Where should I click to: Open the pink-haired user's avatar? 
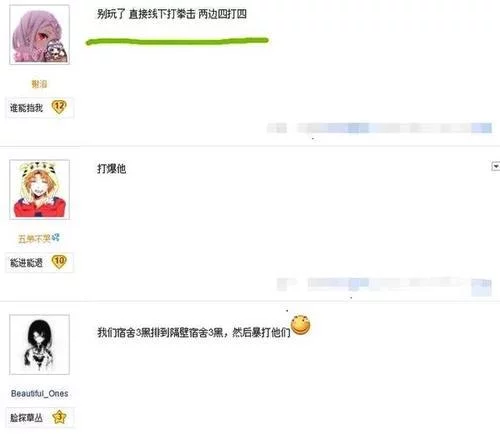pyautogui.click(x=40, y=34)
